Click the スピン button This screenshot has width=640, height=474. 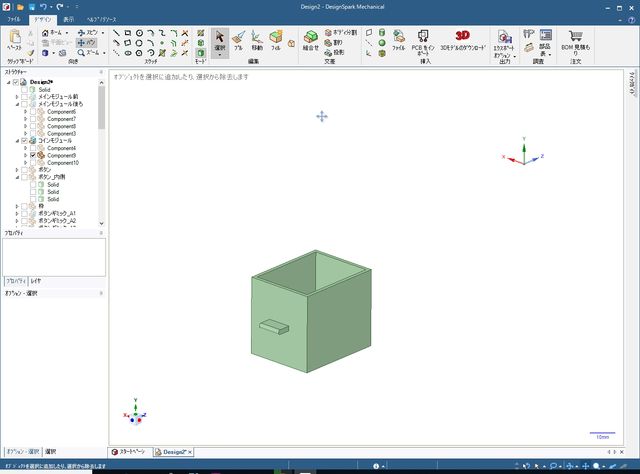[88, 33]
